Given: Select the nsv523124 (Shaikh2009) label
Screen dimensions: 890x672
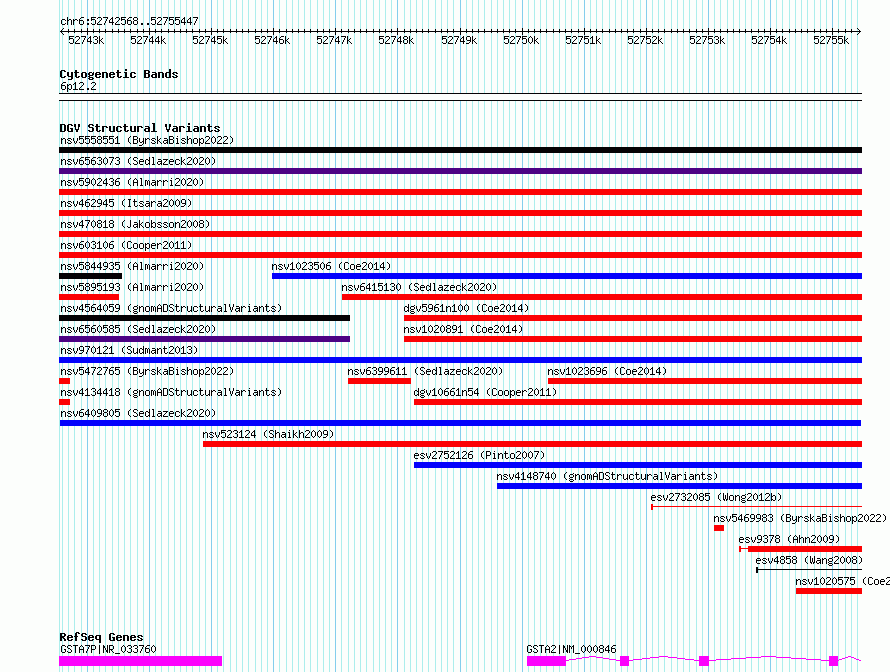Looking at the screenshot, I should pyautogui.click(x=268, y=434).
